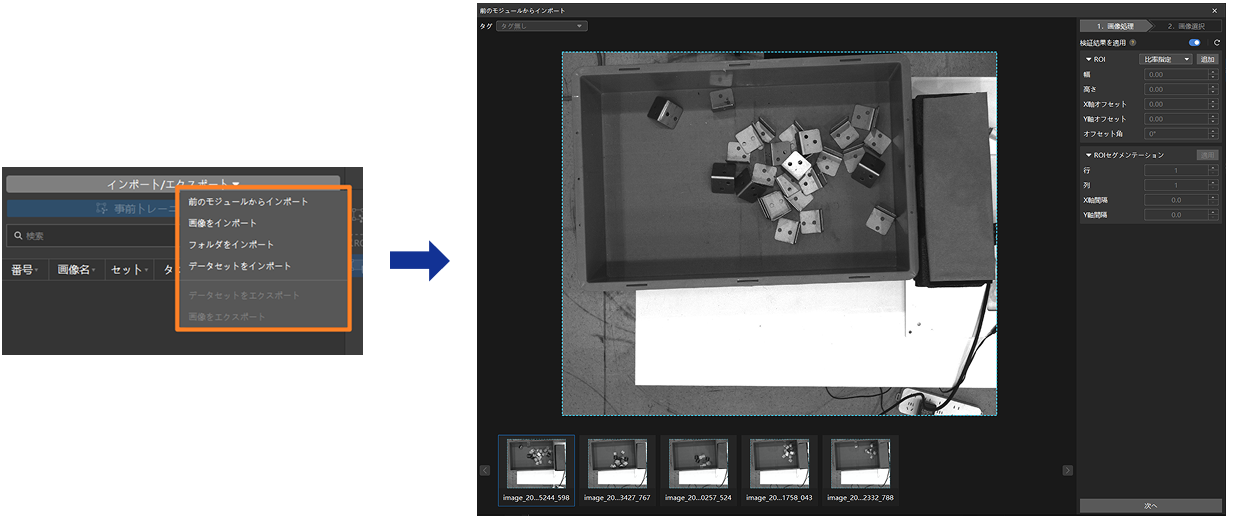
Task: Click the オフセット角 value field
Action: [1176, 133]
